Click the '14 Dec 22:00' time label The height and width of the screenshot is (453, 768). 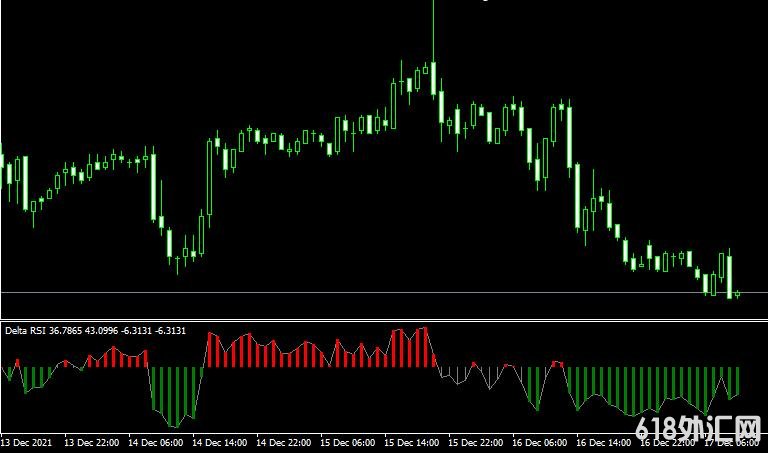click(x=284, y=443)
